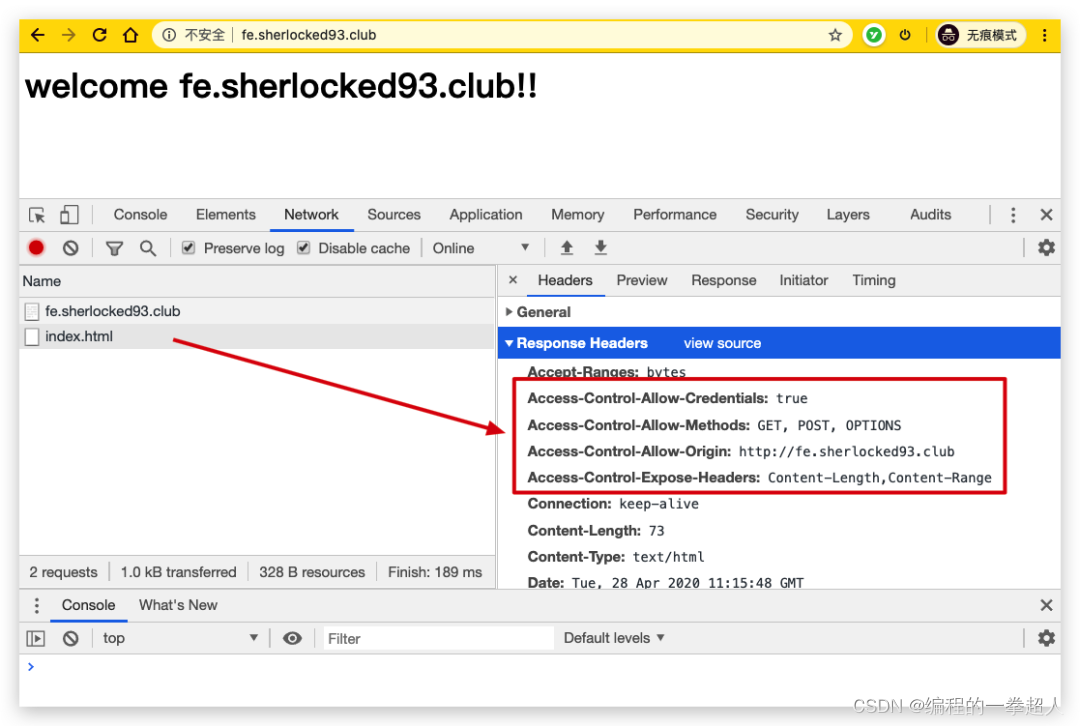Switch to the Memory tab
Viewport: 1080px width, 726px height.
point(577,215)
